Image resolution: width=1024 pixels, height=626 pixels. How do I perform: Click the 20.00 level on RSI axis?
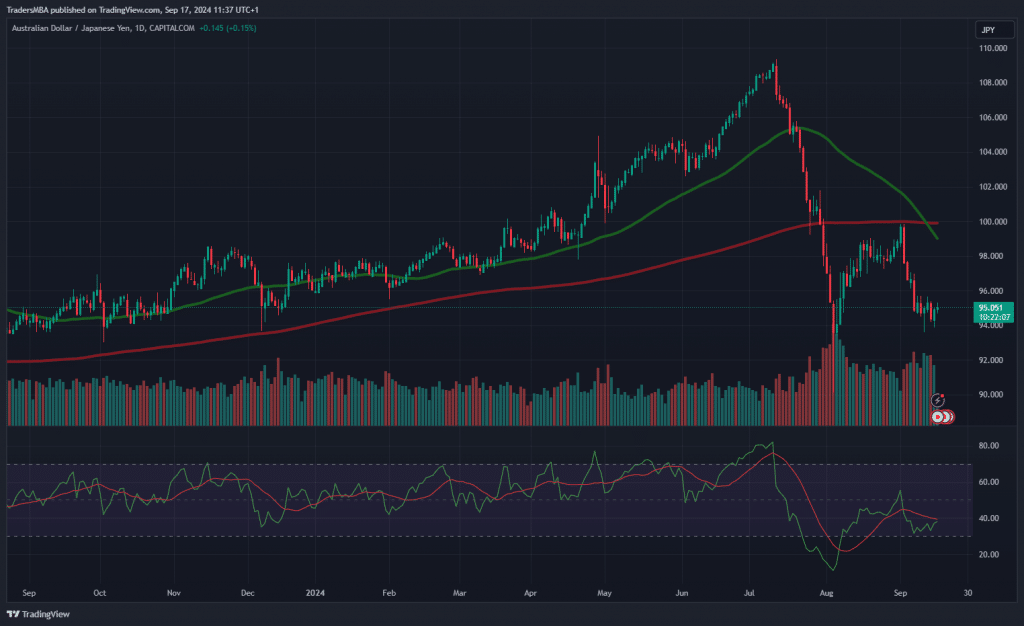click(990, 554)
